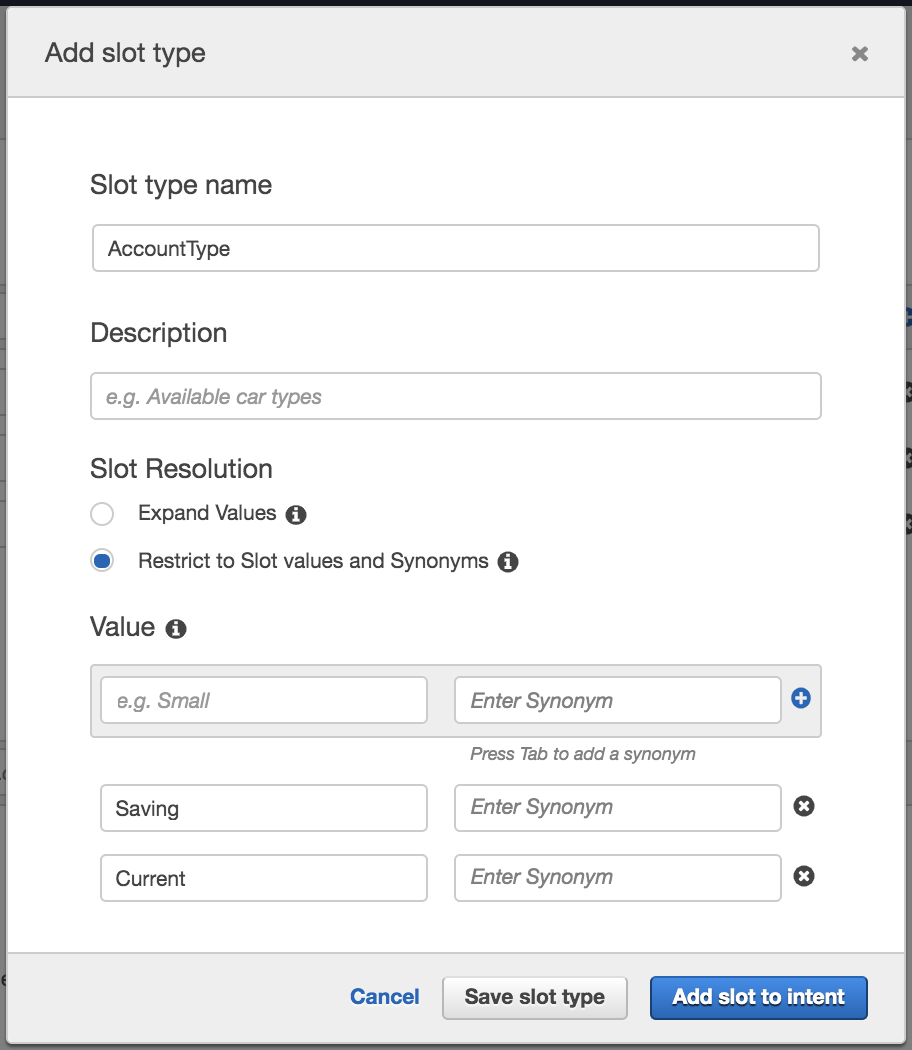Viewport: 912px width, 1050px height.
Task: Close the Add slot type dialog
Action: [x=860, y=54]
